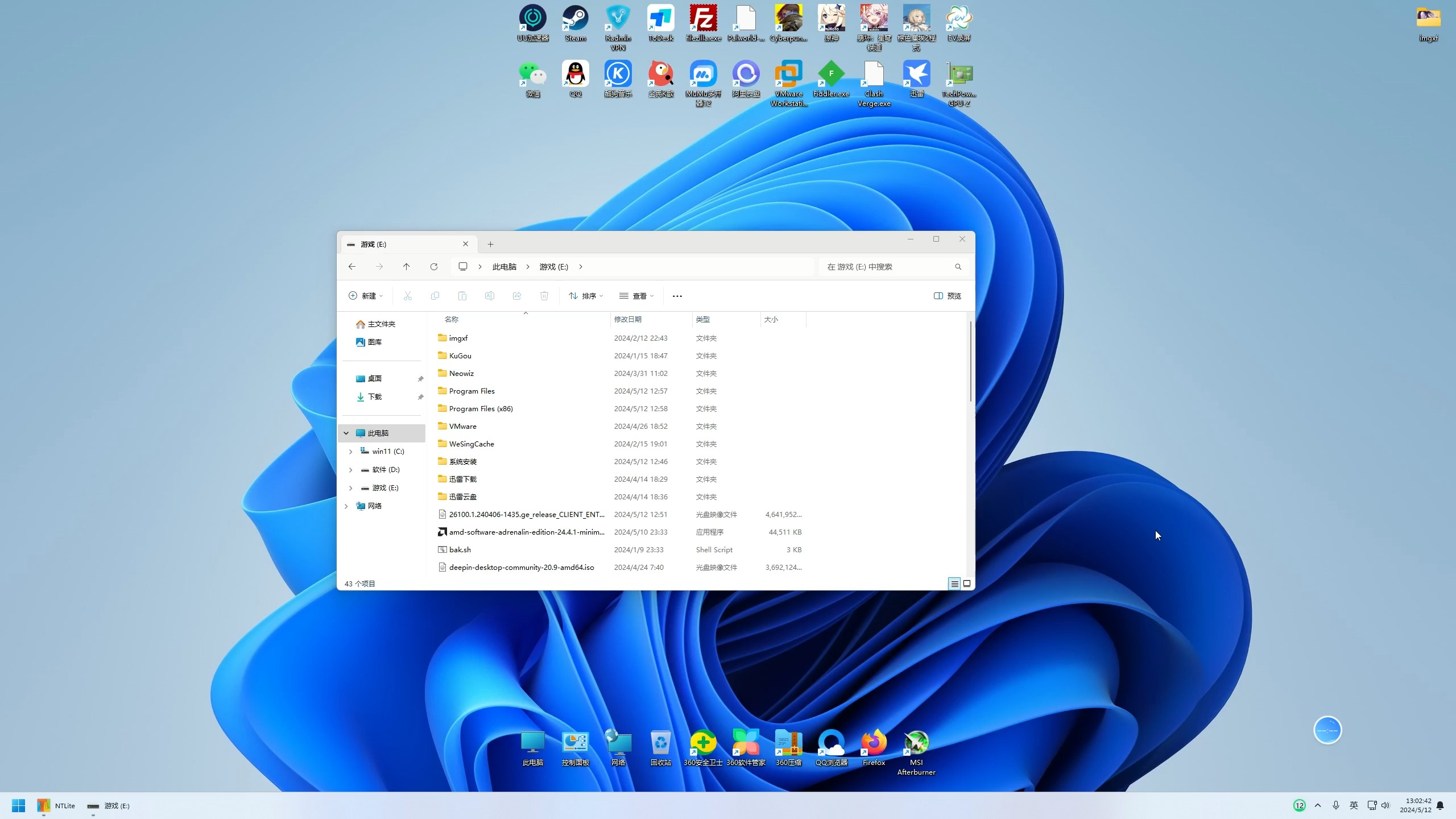Sort by 大小 column header
This screenshot has height=819, width=1456.
[x=783, y=320]
